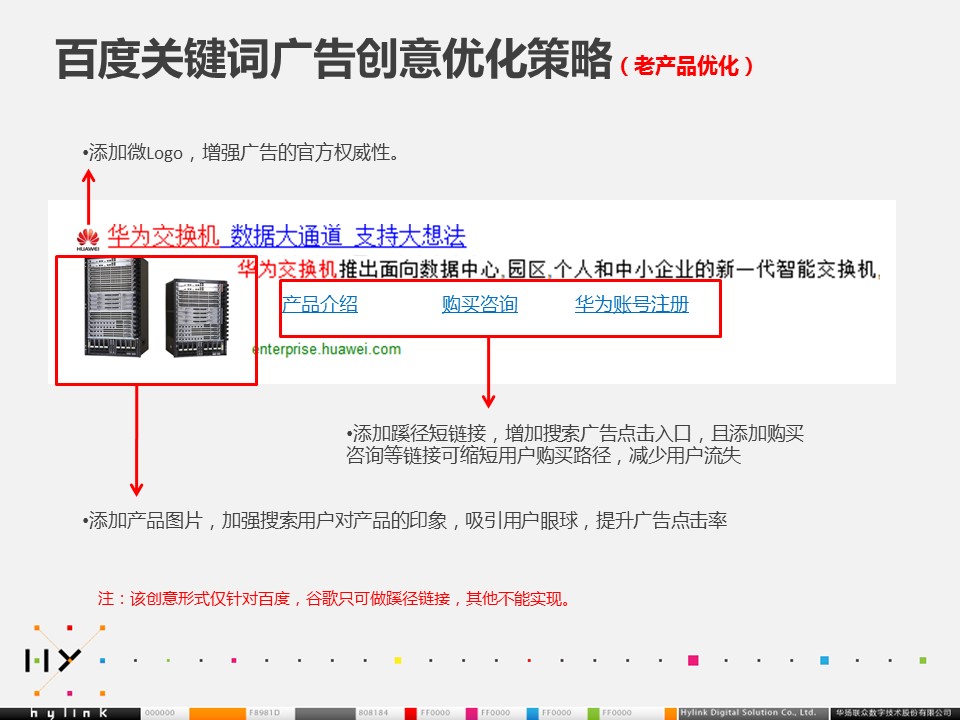Select the red swatch in footer
Viewport: 960px width, 720px height.
410,713
